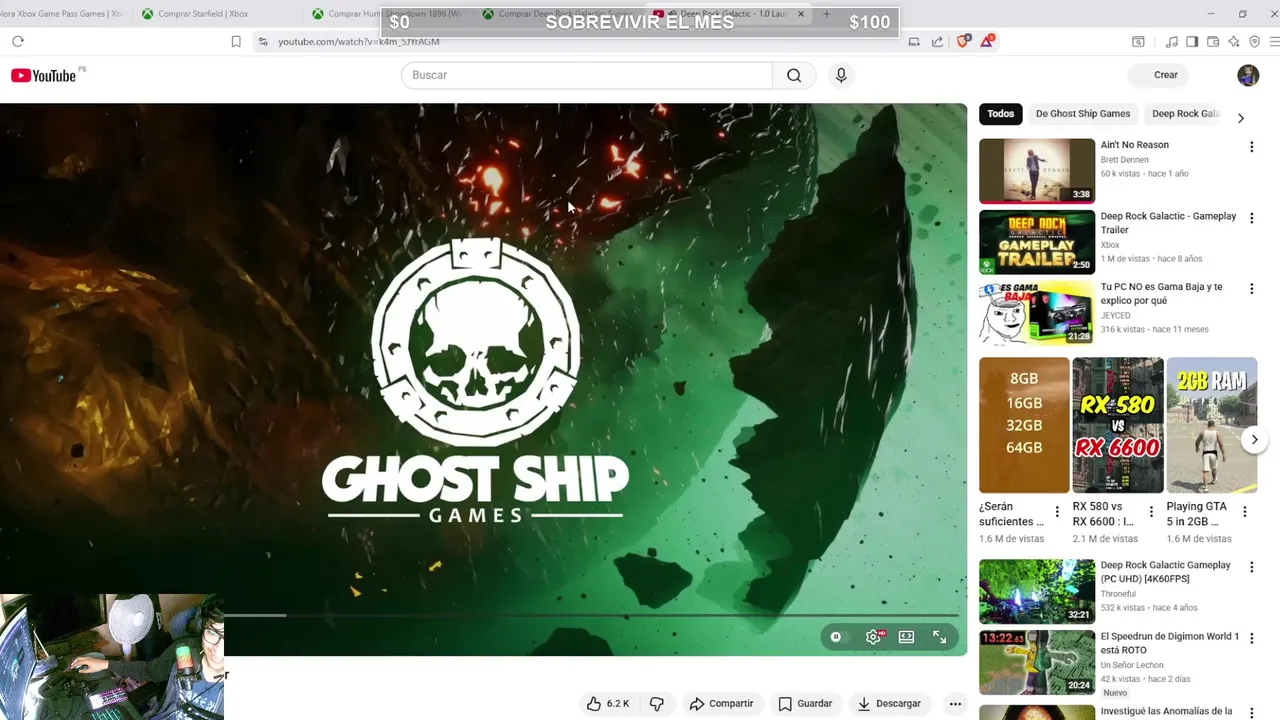This screenshot has height=720, width=1280.
Task: Select the De Ghost Ship Games chip
Action: click(x=1083, y=114)
